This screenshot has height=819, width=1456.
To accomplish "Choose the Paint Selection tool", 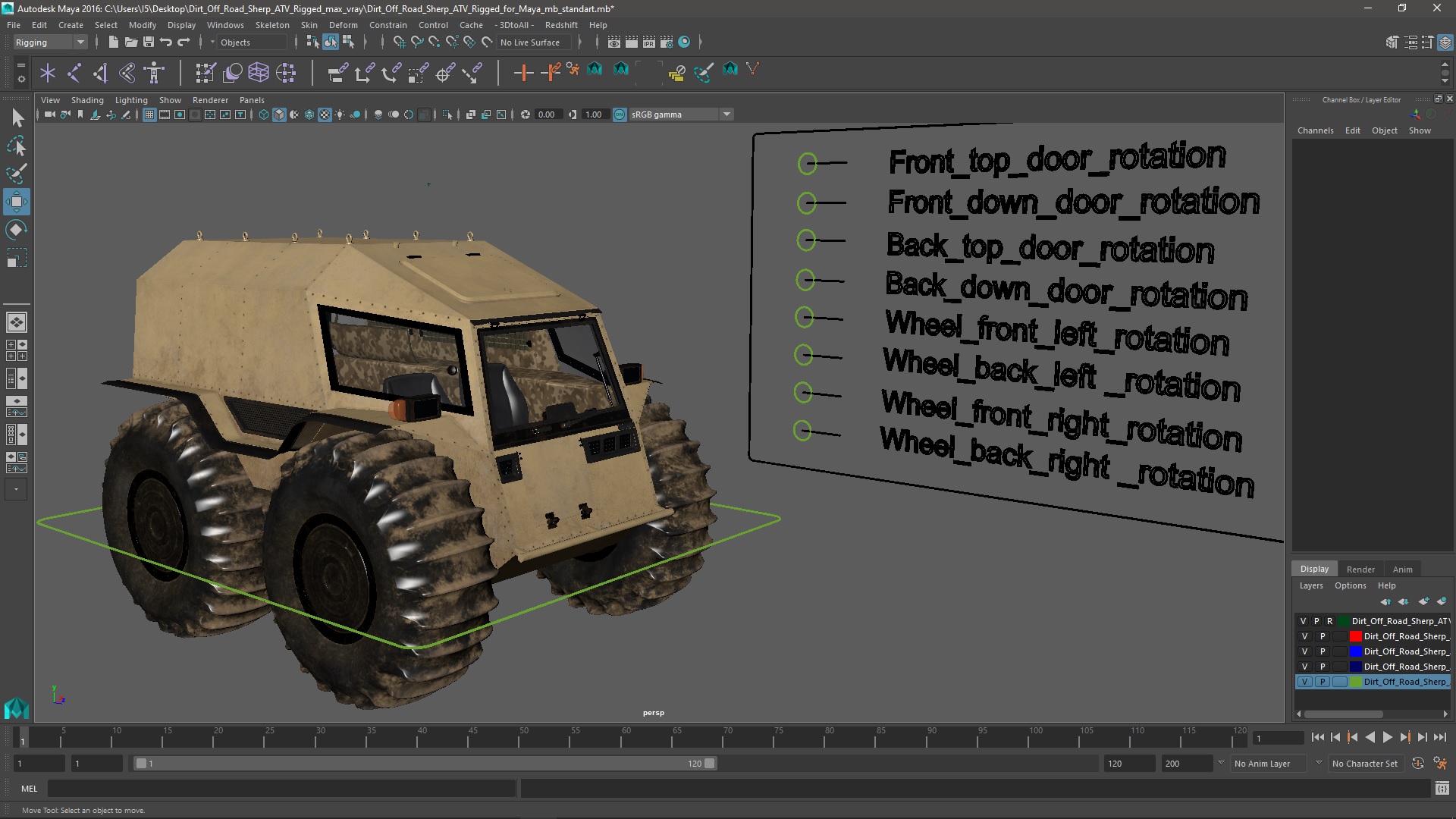I will click(x=17, y=174).
